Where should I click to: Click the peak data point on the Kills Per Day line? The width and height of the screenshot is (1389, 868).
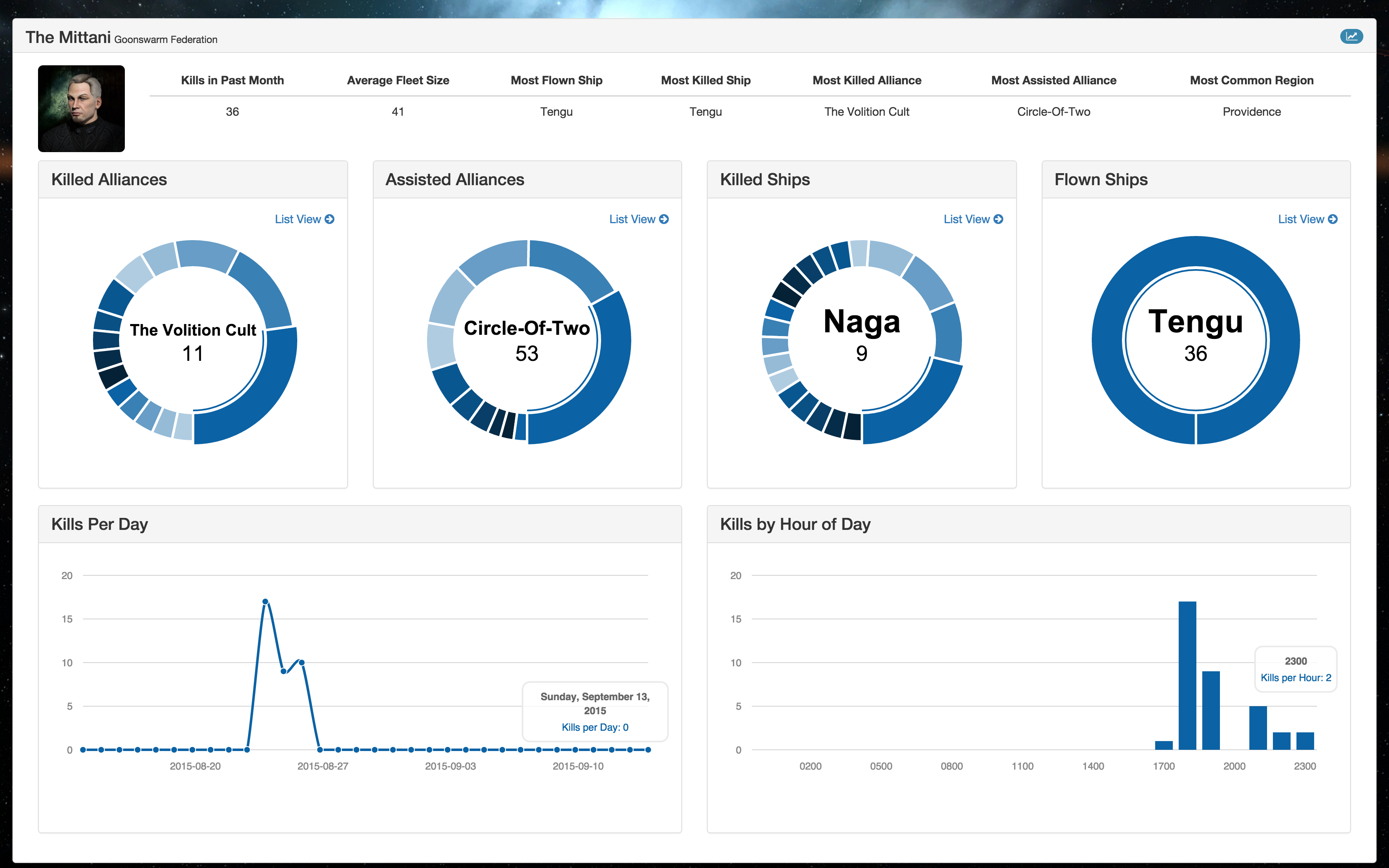(265, 602)
